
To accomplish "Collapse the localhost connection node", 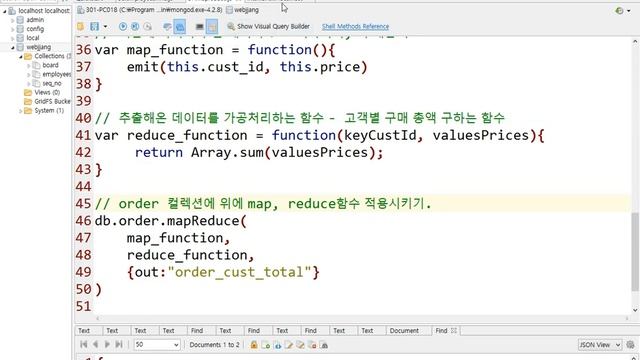I will [4, 11].
